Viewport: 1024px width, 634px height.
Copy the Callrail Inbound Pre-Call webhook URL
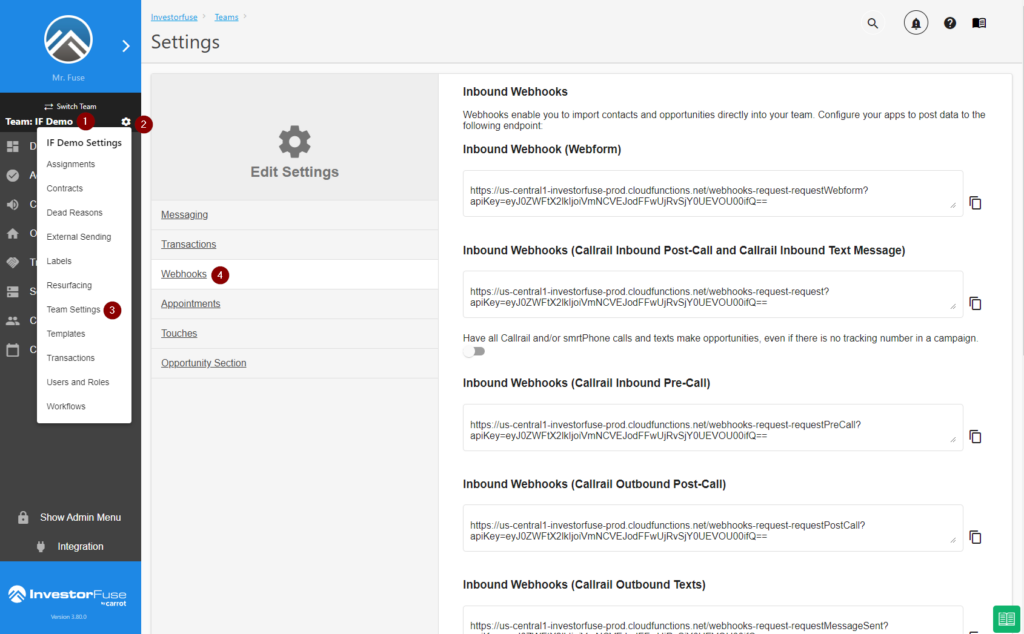click(975, 437)
